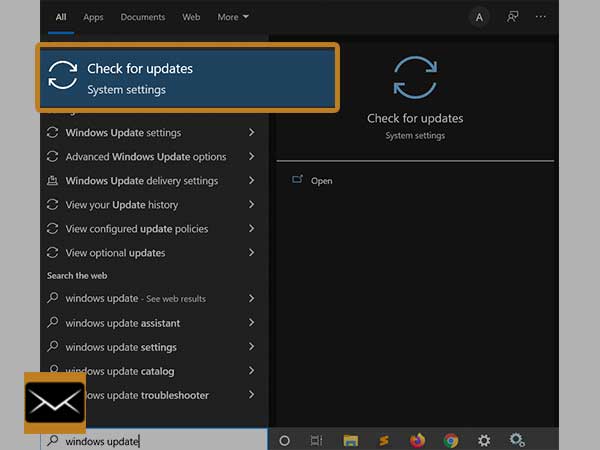
Task: Expand arrow for Windows Update settings
Action: [251, 132]
